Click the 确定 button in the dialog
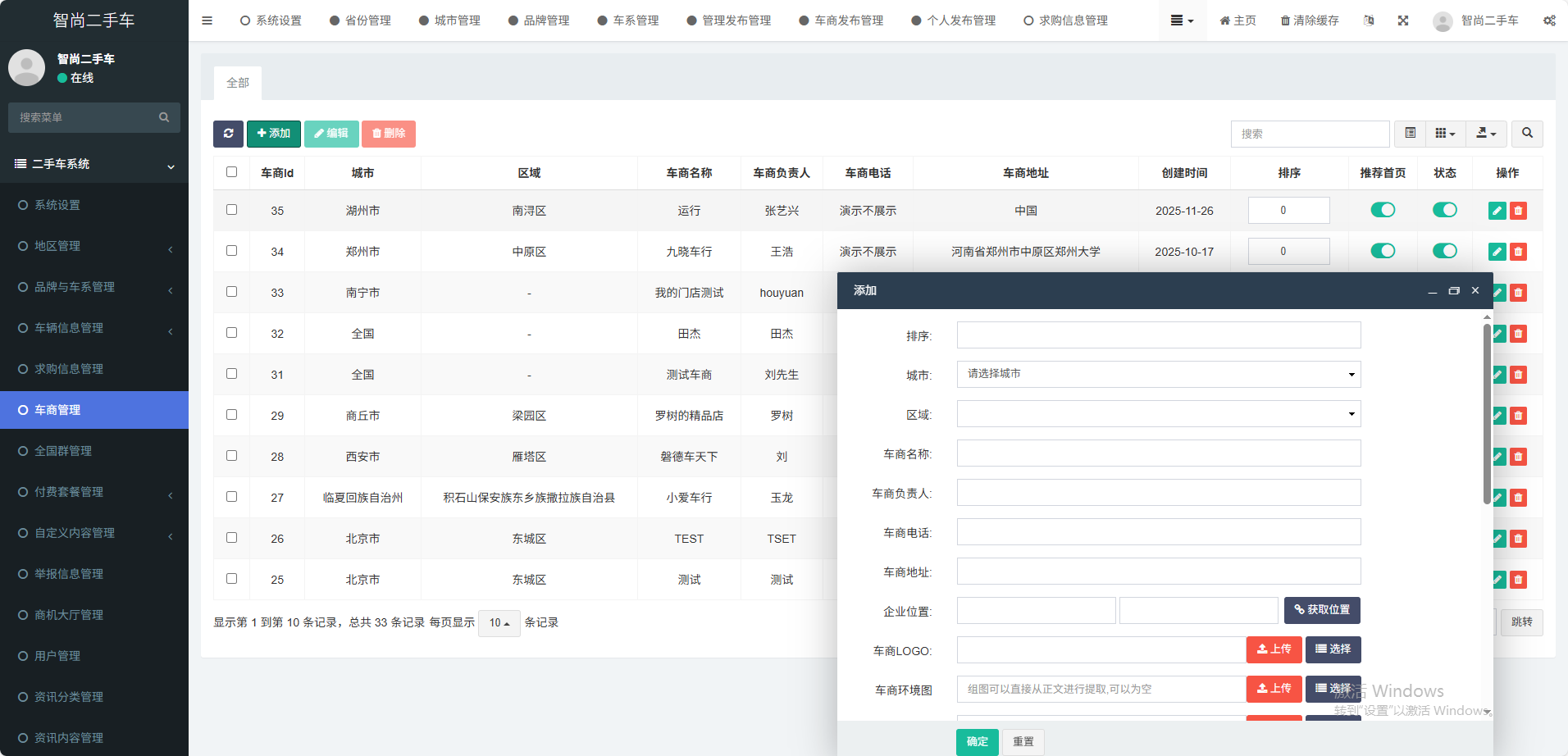 [977, 741]
